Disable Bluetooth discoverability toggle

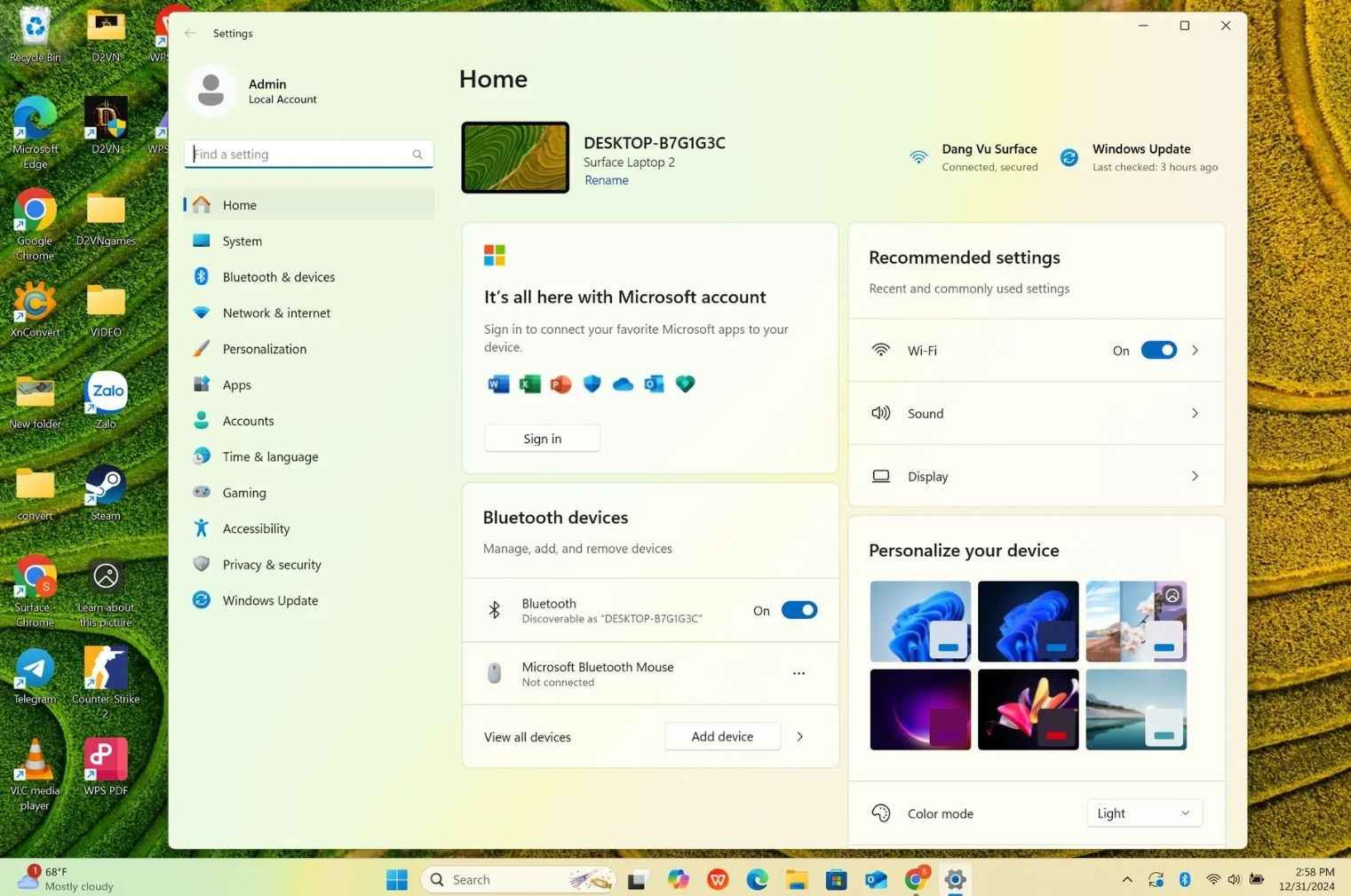(x=798, y=610)
